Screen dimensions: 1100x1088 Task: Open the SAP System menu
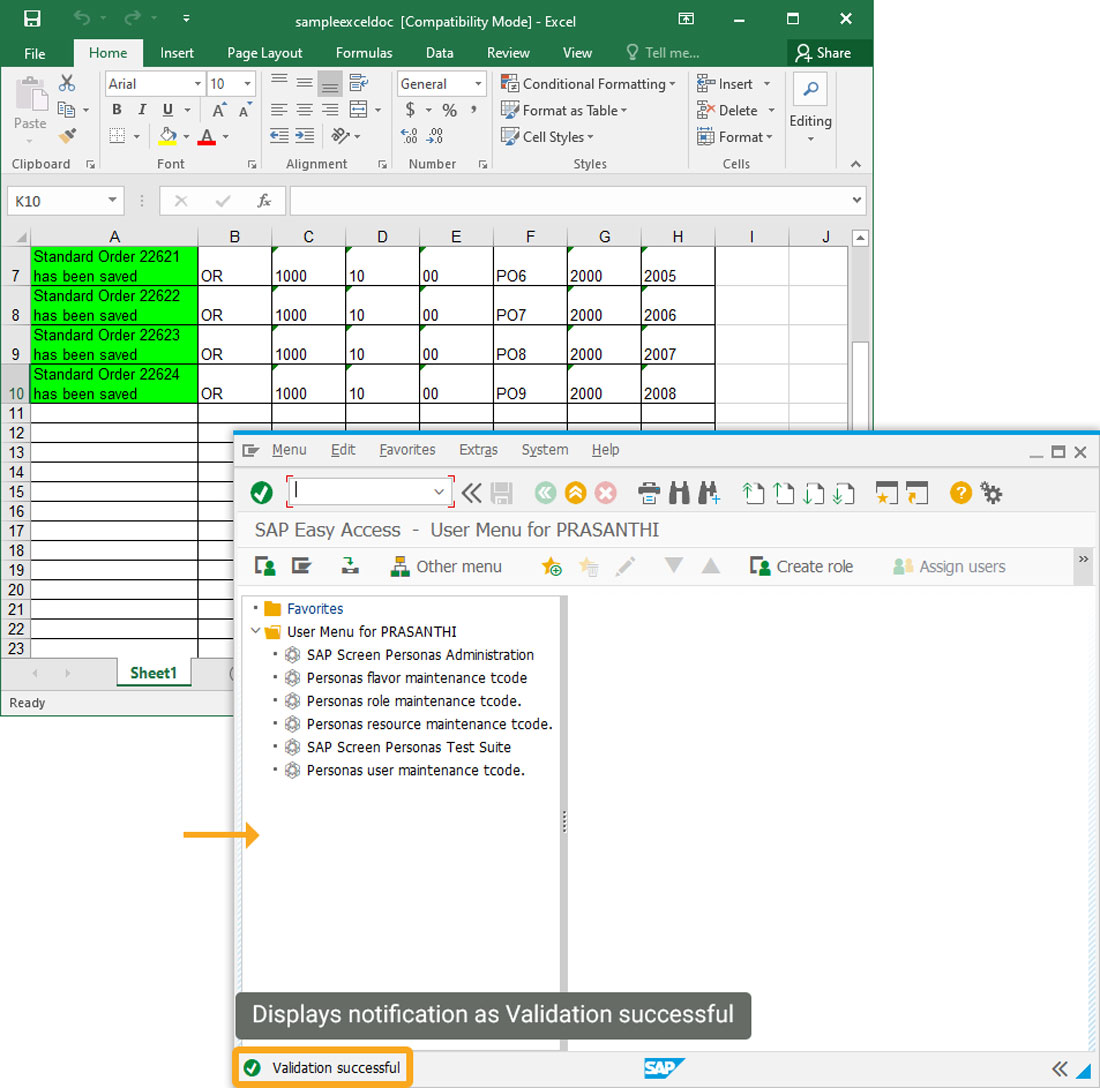544,450
